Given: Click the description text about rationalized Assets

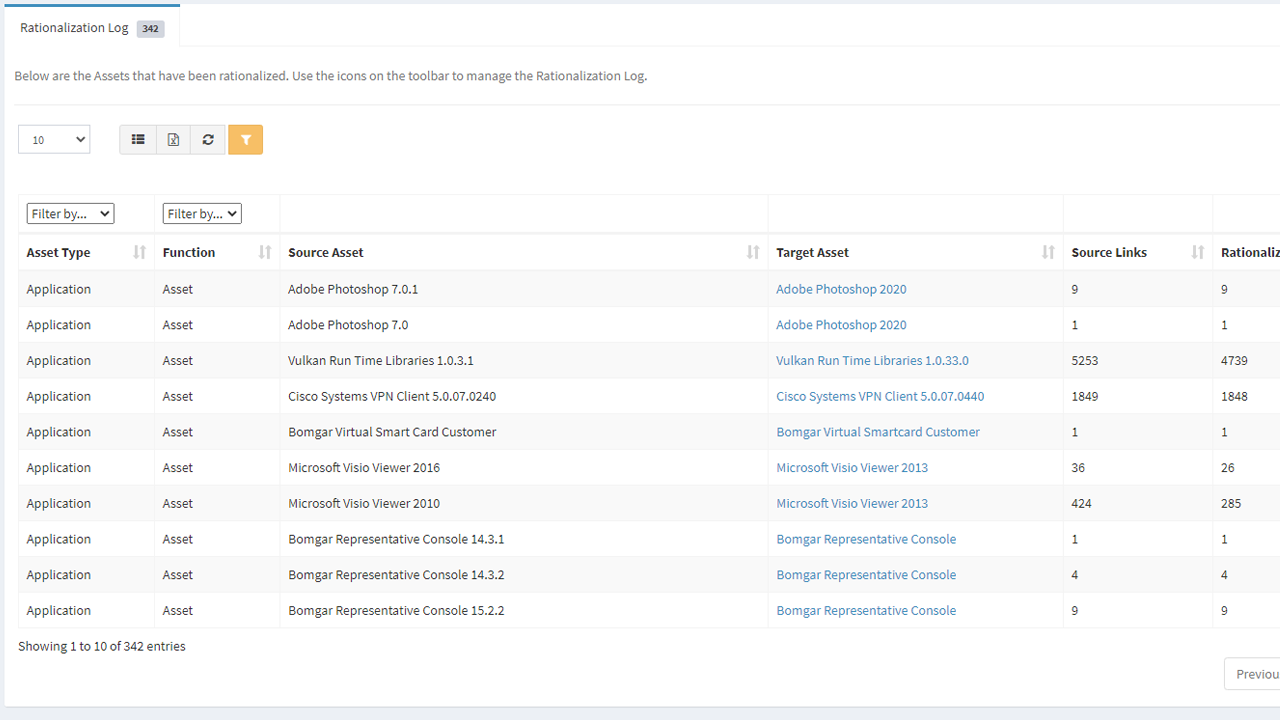Looking at the screenshot, I should (331, 76).
